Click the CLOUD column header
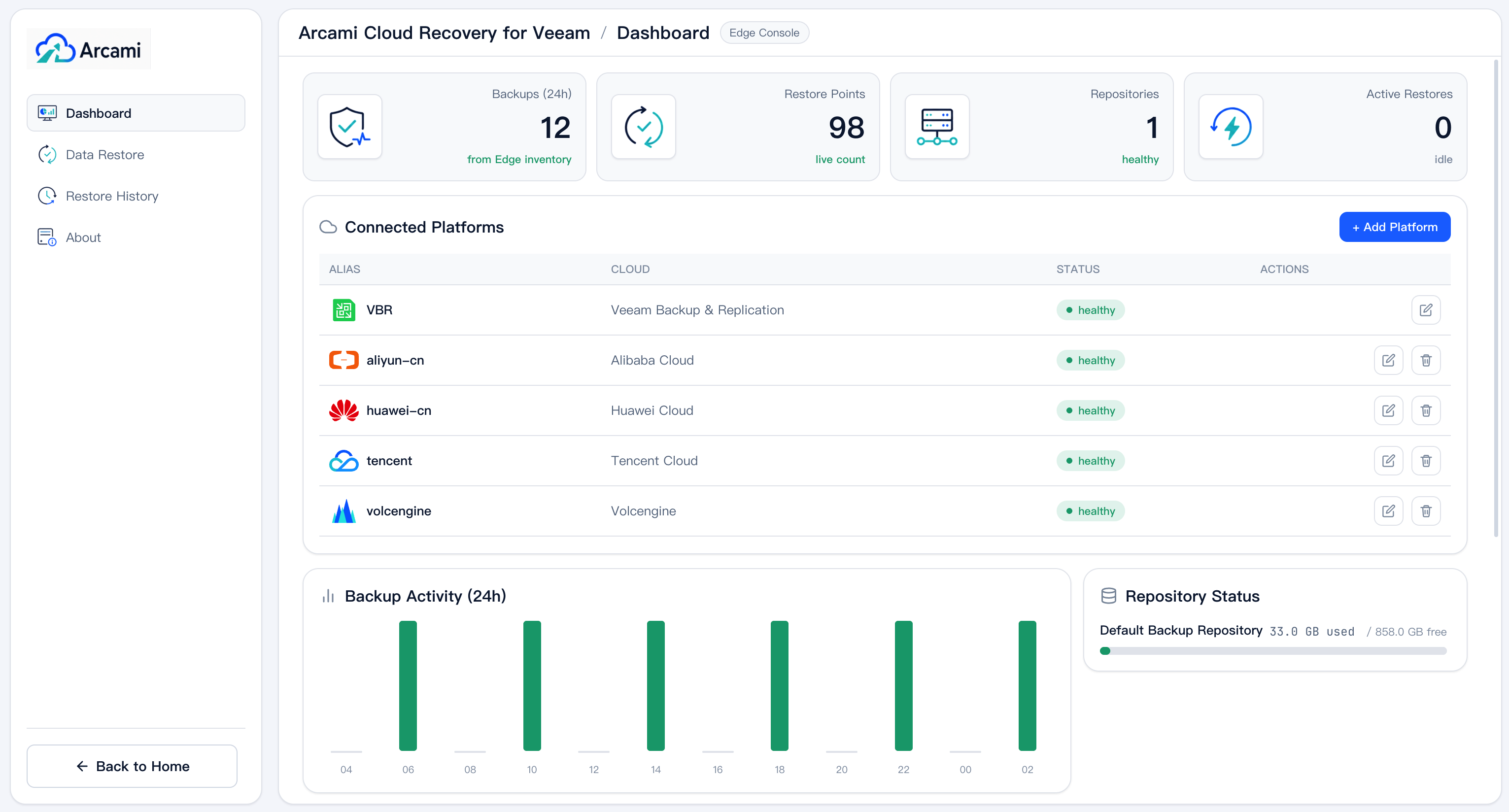Screen dimensions: 1509x812 [630, 269]
